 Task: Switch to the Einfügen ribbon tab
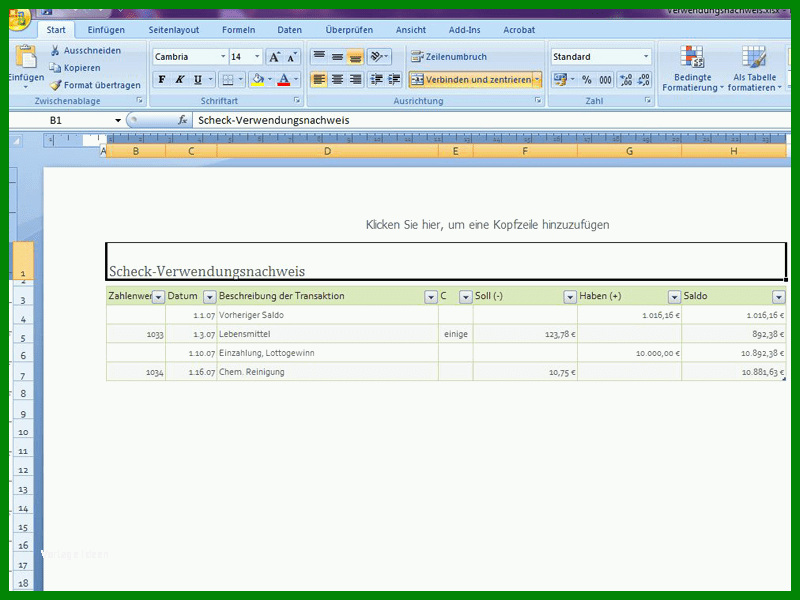(106, 30)
